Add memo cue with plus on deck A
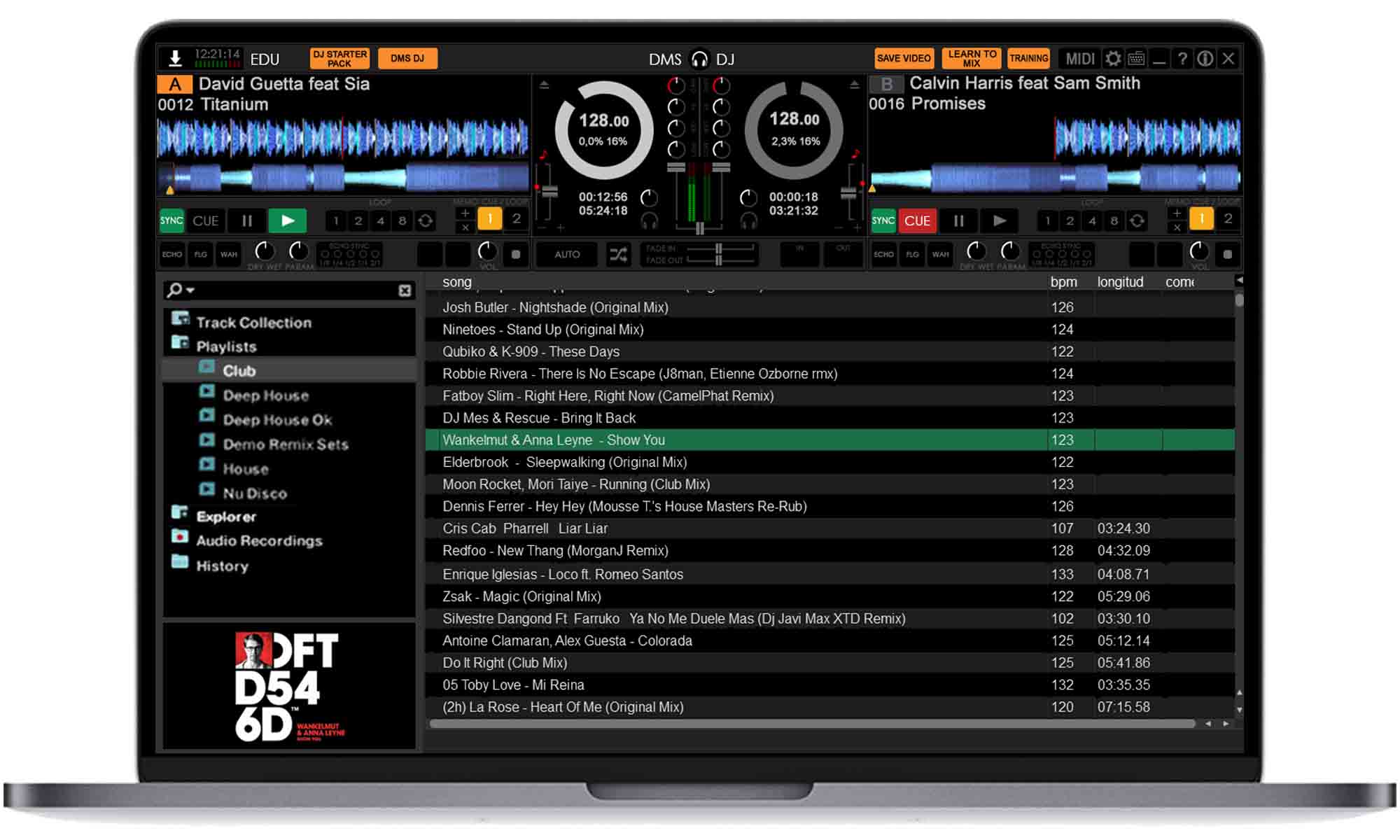 tap(465, 213)
